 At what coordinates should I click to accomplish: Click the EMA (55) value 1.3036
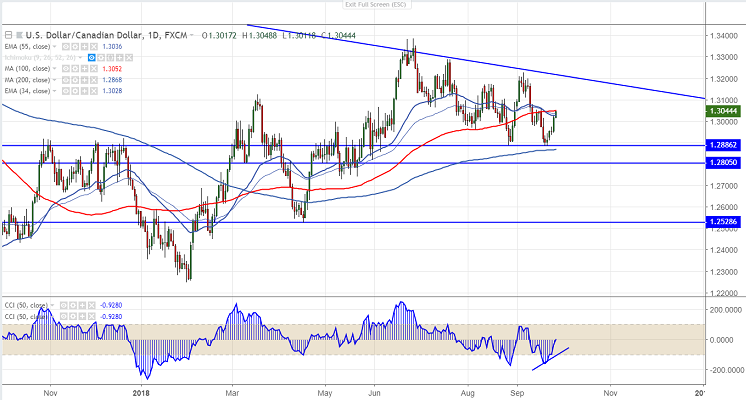(112, 47)
